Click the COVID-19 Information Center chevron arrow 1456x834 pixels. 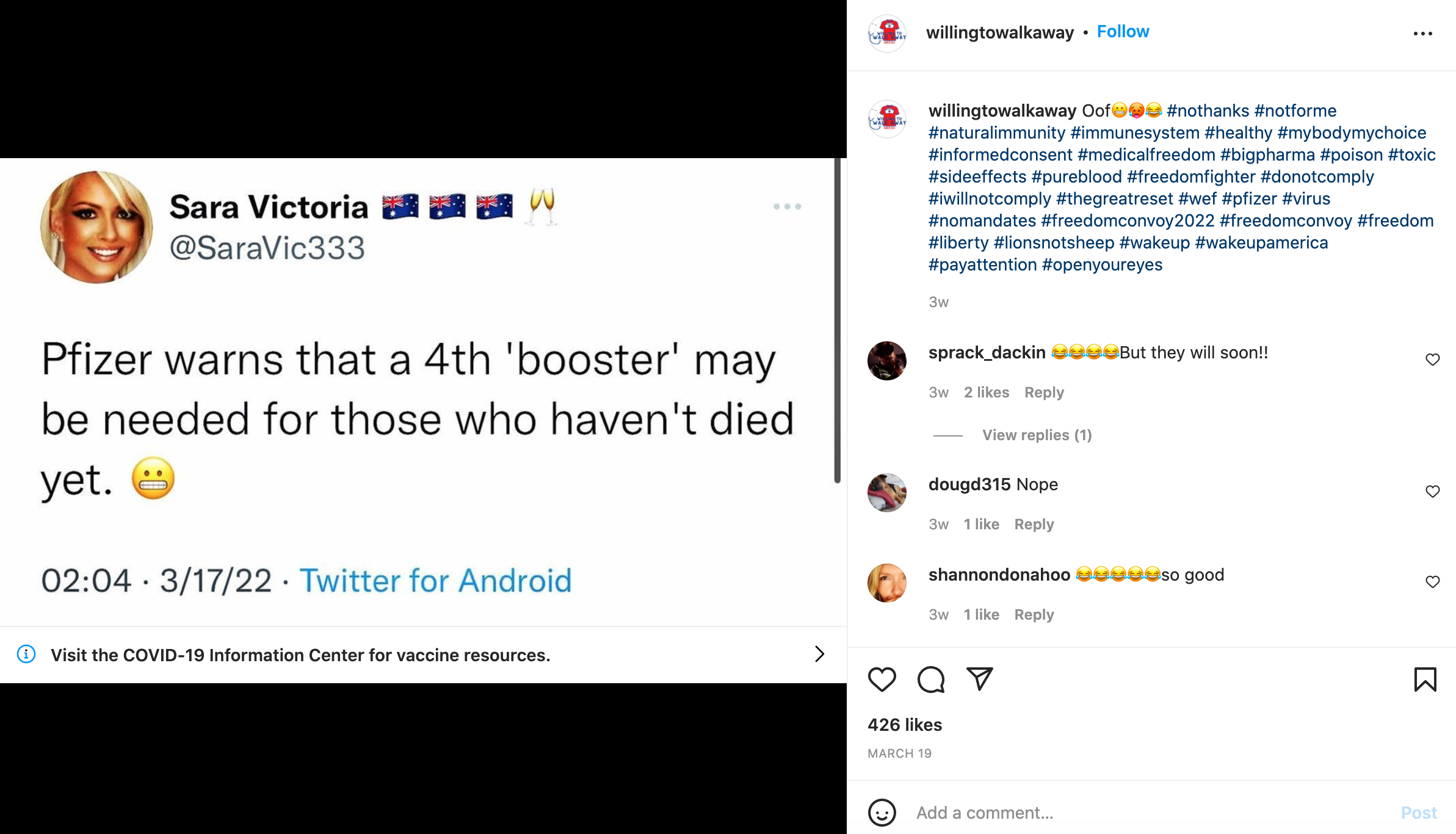[x=819, y=655]
